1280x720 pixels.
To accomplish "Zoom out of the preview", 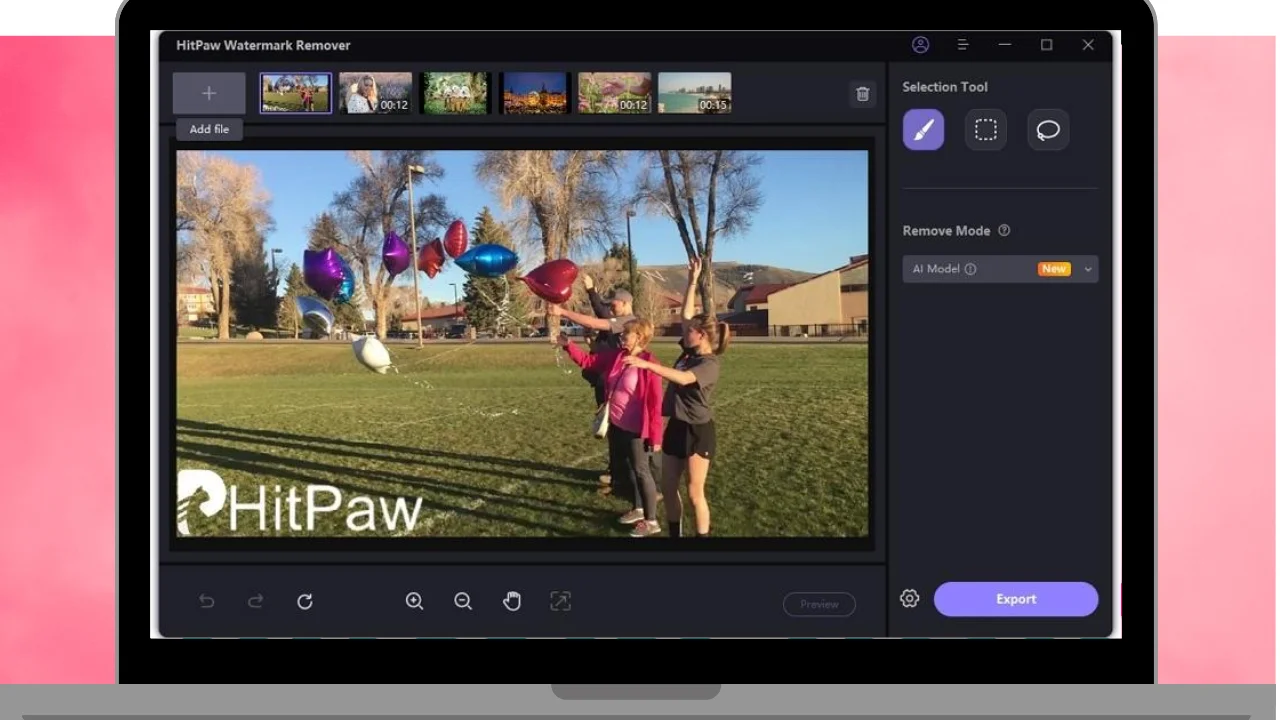I will (463, 601).
